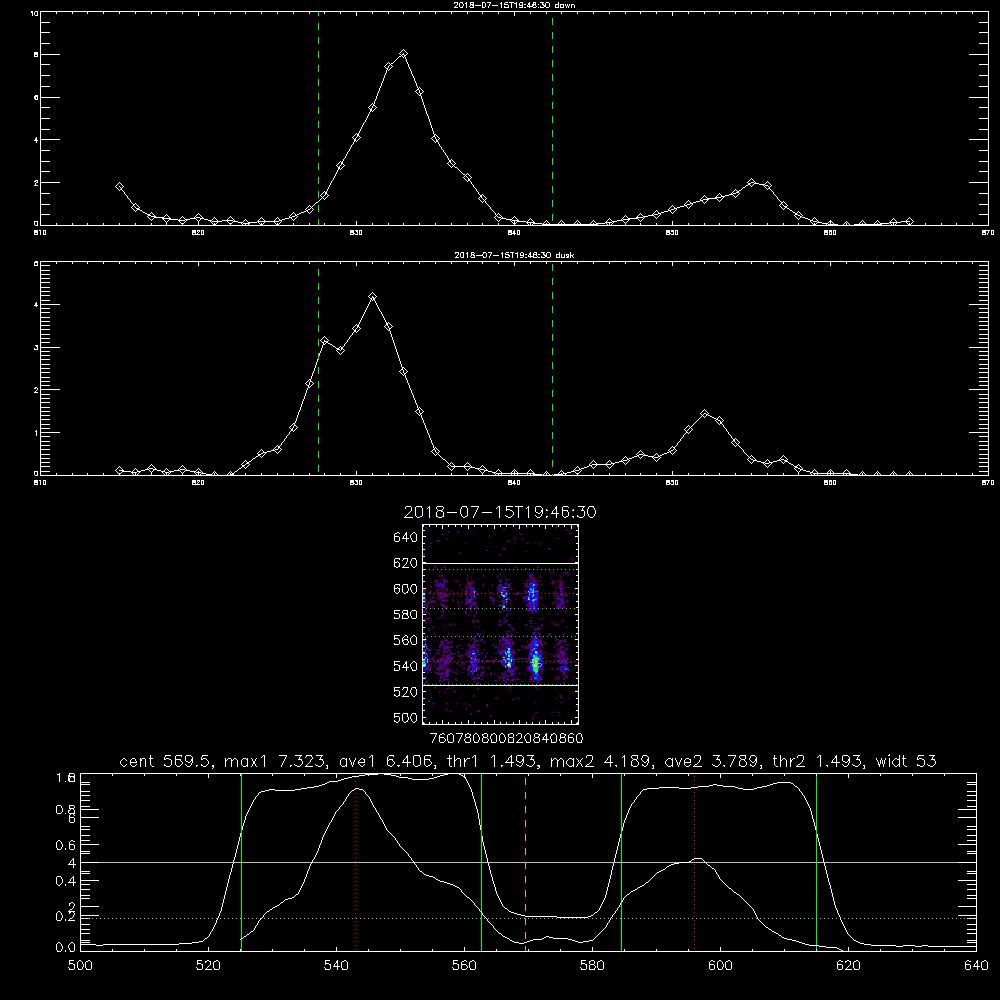Click the orange dashed center line in bottom plot
The width and height of the screenshot is (1000, 1000).
point(526,862)
